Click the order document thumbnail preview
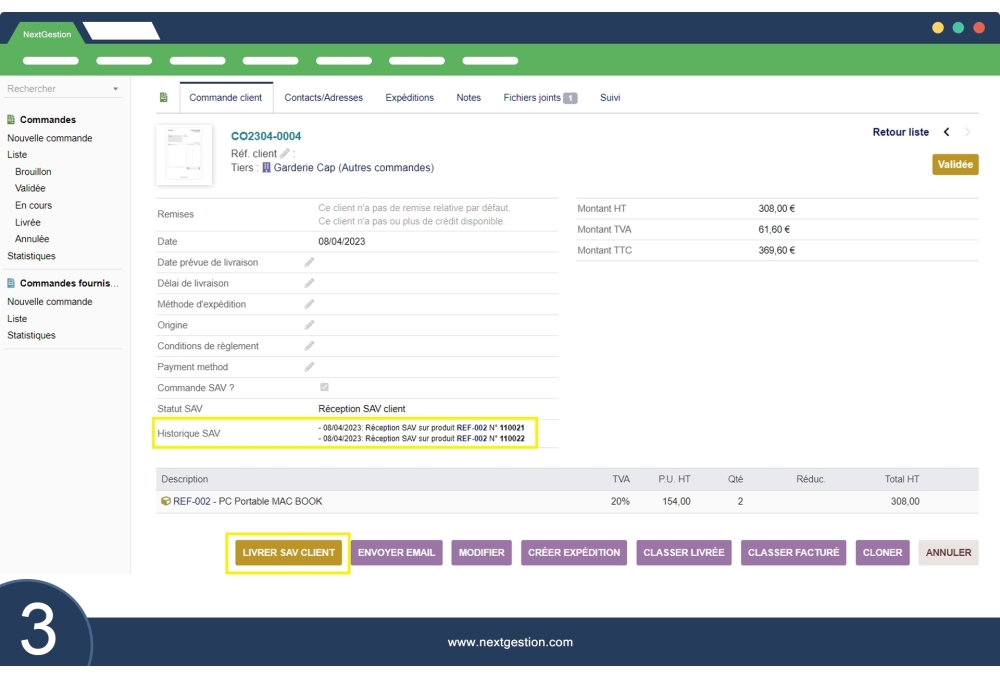Image resolution: width=1000 pixels, height=679 pixels. click(x=184, y=155)
